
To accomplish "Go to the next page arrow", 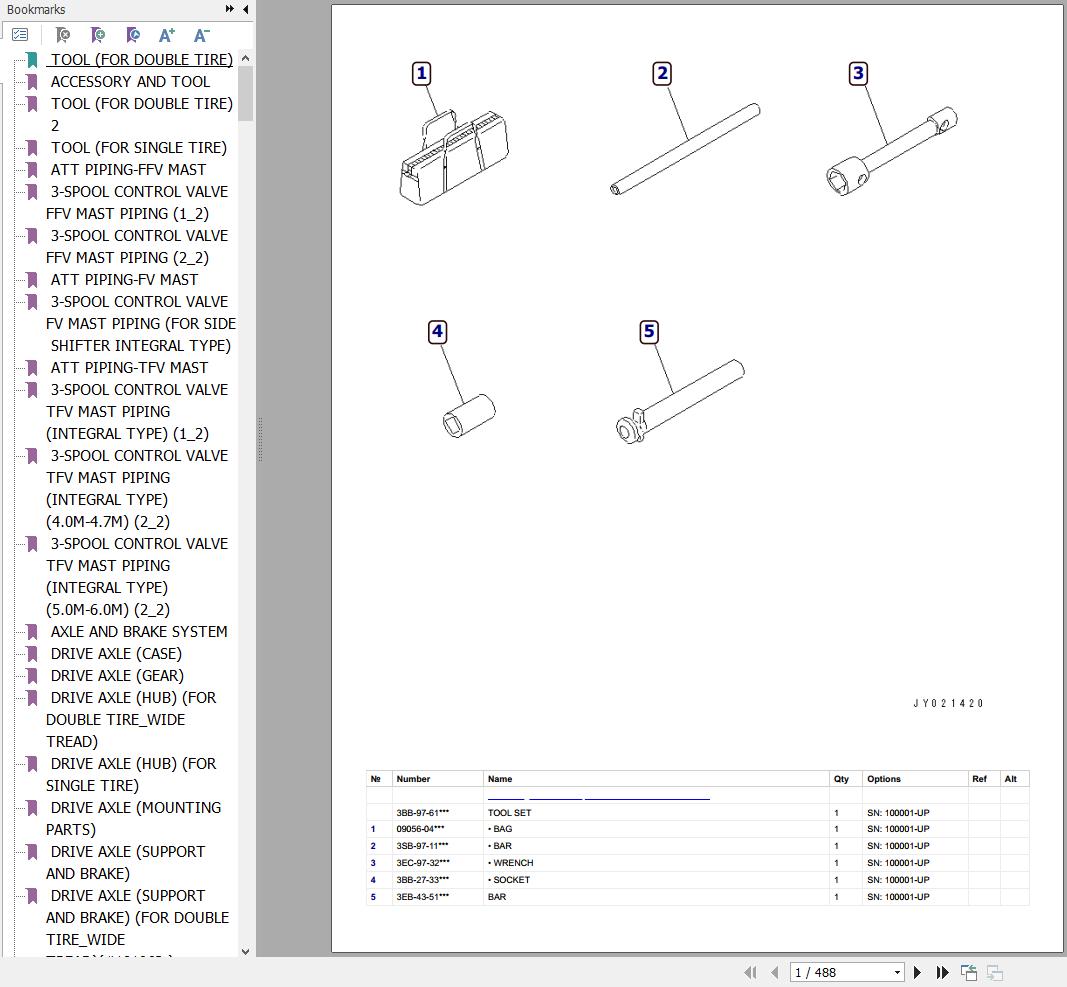I will coord(917,972).
